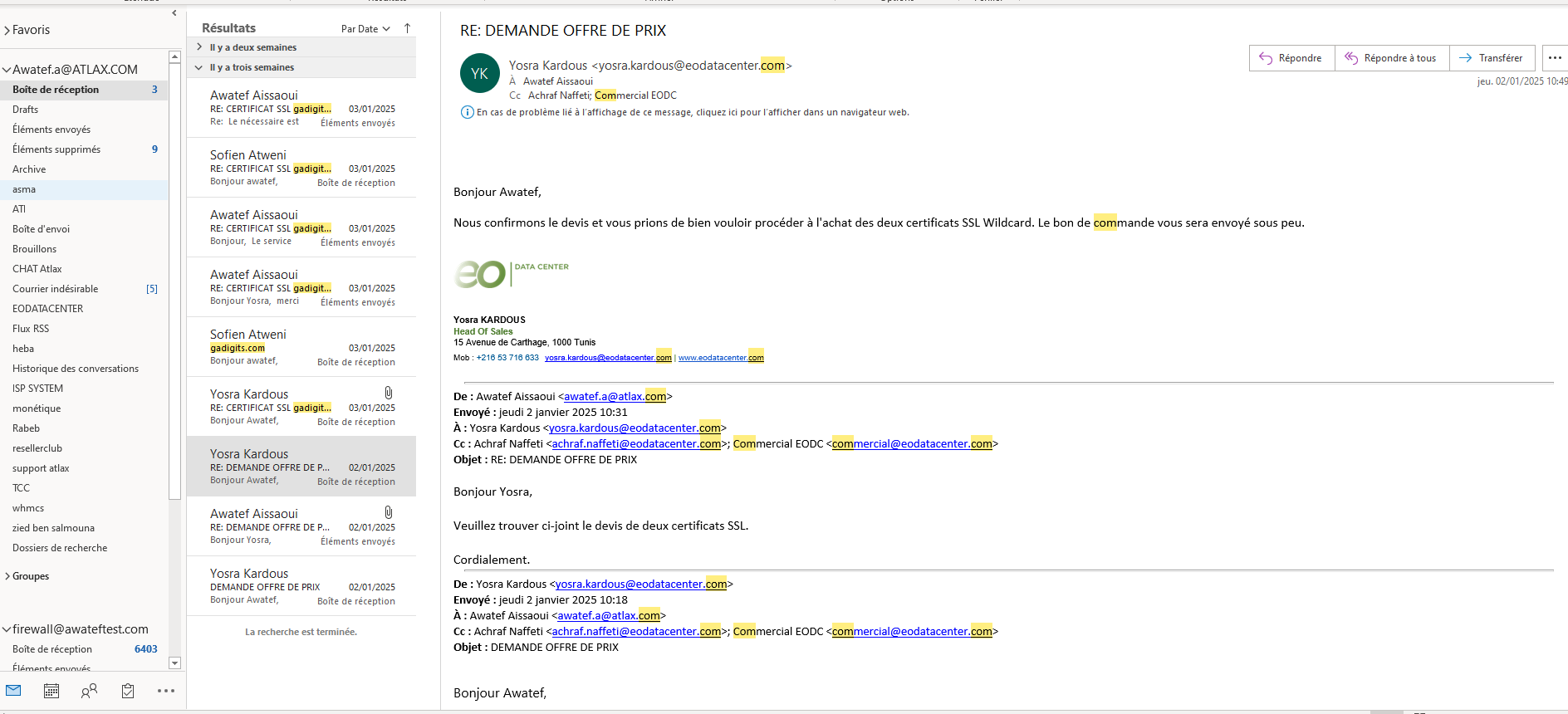Screen dimensions: 1568x714
Task: Click the Répondre button
Action: point(1291,58)
